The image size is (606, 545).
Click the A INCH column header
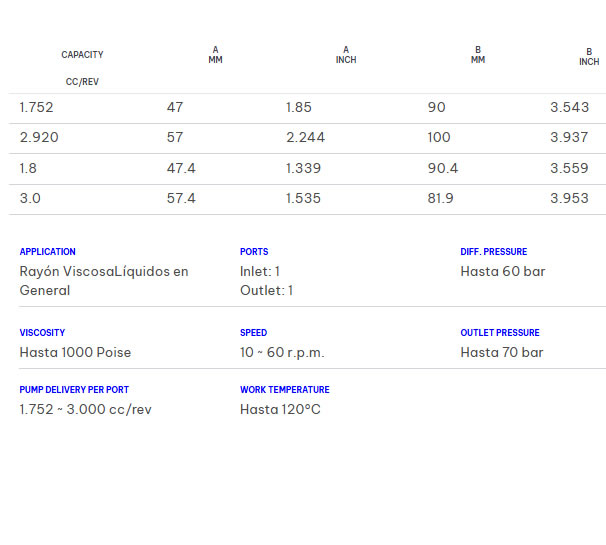pyautogui.click(x=346, y=55)
